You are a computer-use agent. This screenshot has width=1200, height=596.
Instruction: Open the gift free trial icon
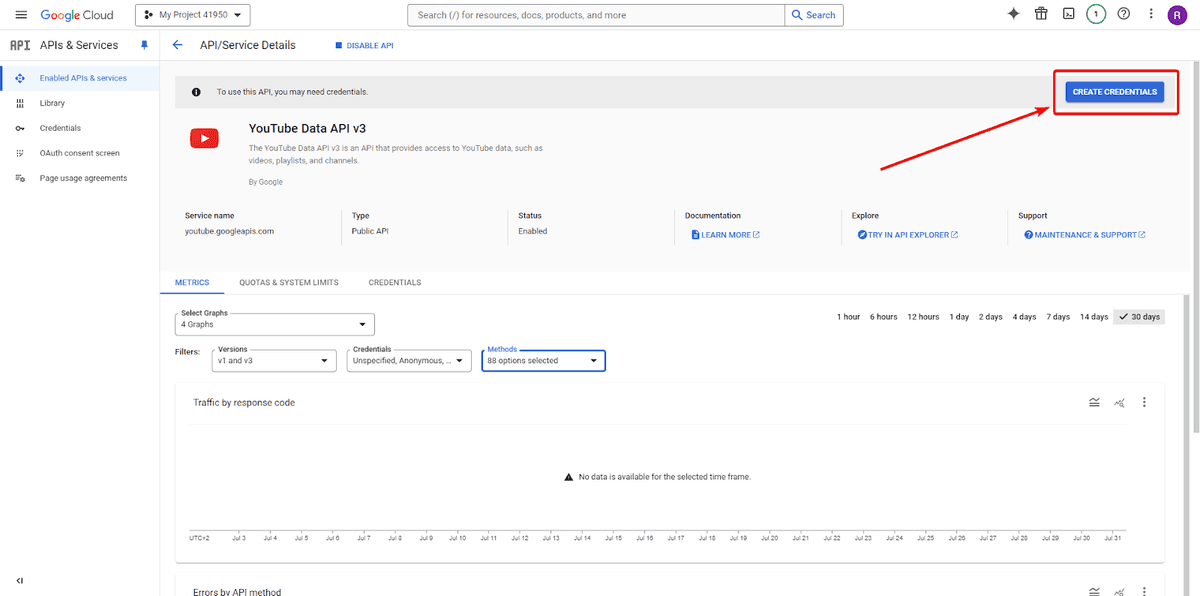point(1041,14)
